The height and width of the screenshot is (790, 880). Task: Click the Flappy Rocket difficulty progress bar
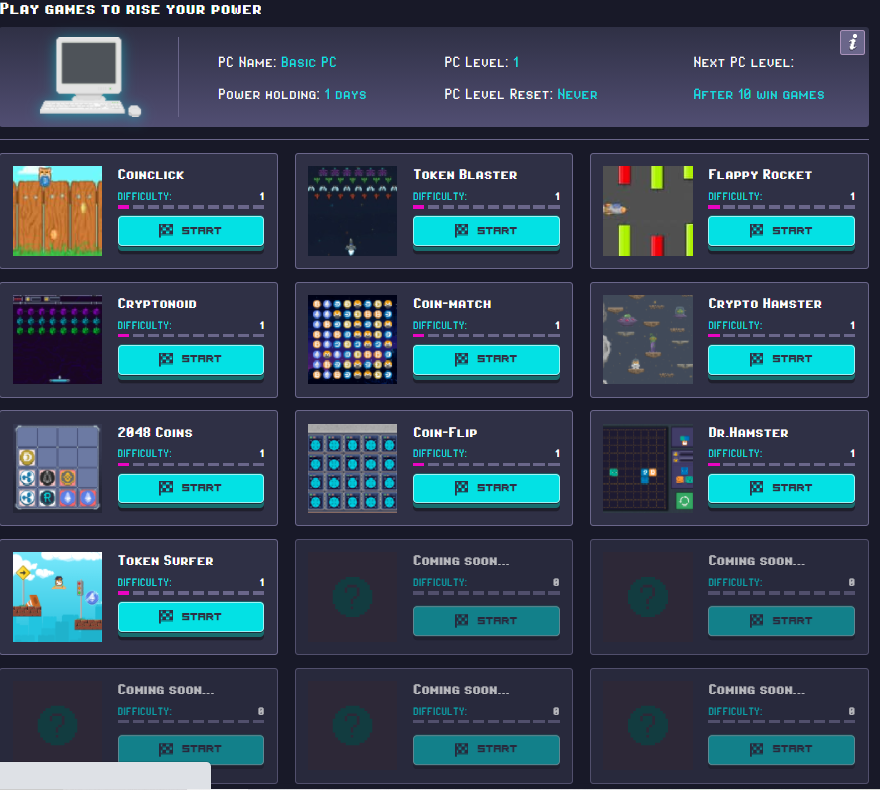tap(781, 207)
